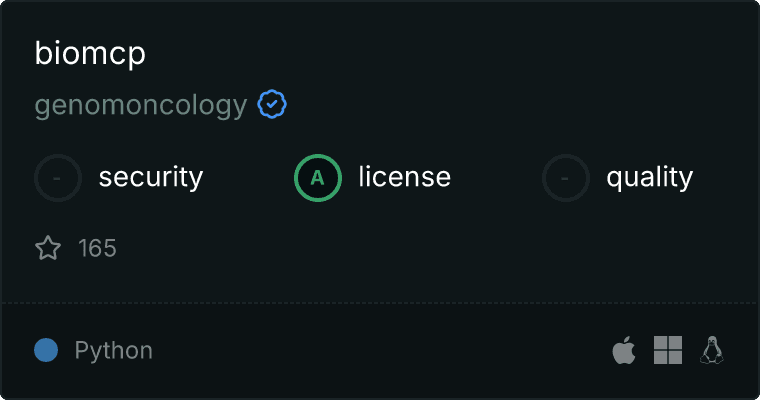Open the biomcp title link
Image resolution: width=760 pixels, height=400 pixels.
[x=90, y=53]
